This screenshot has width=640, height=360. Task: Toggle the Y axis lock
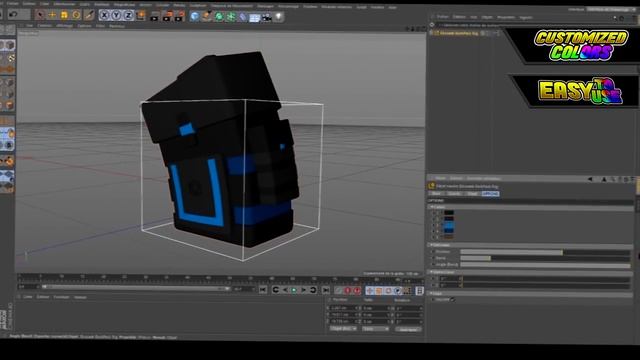pos(116,16)
